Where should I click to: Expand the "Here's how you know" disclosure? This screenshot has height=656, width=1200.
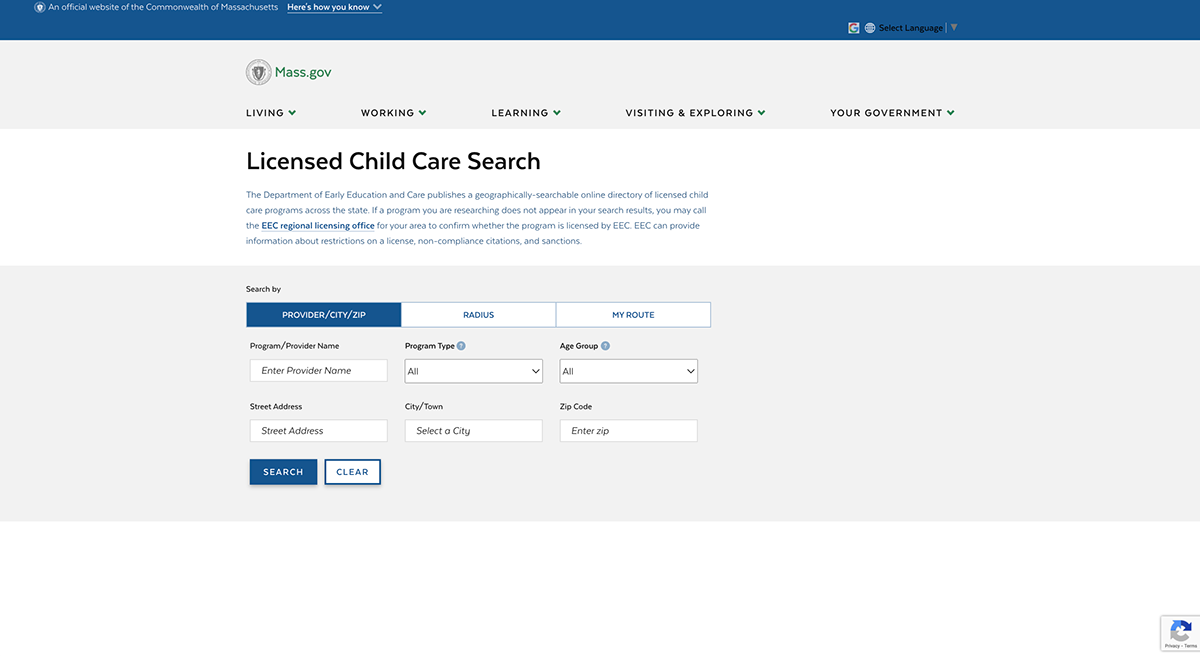(334, 7)
